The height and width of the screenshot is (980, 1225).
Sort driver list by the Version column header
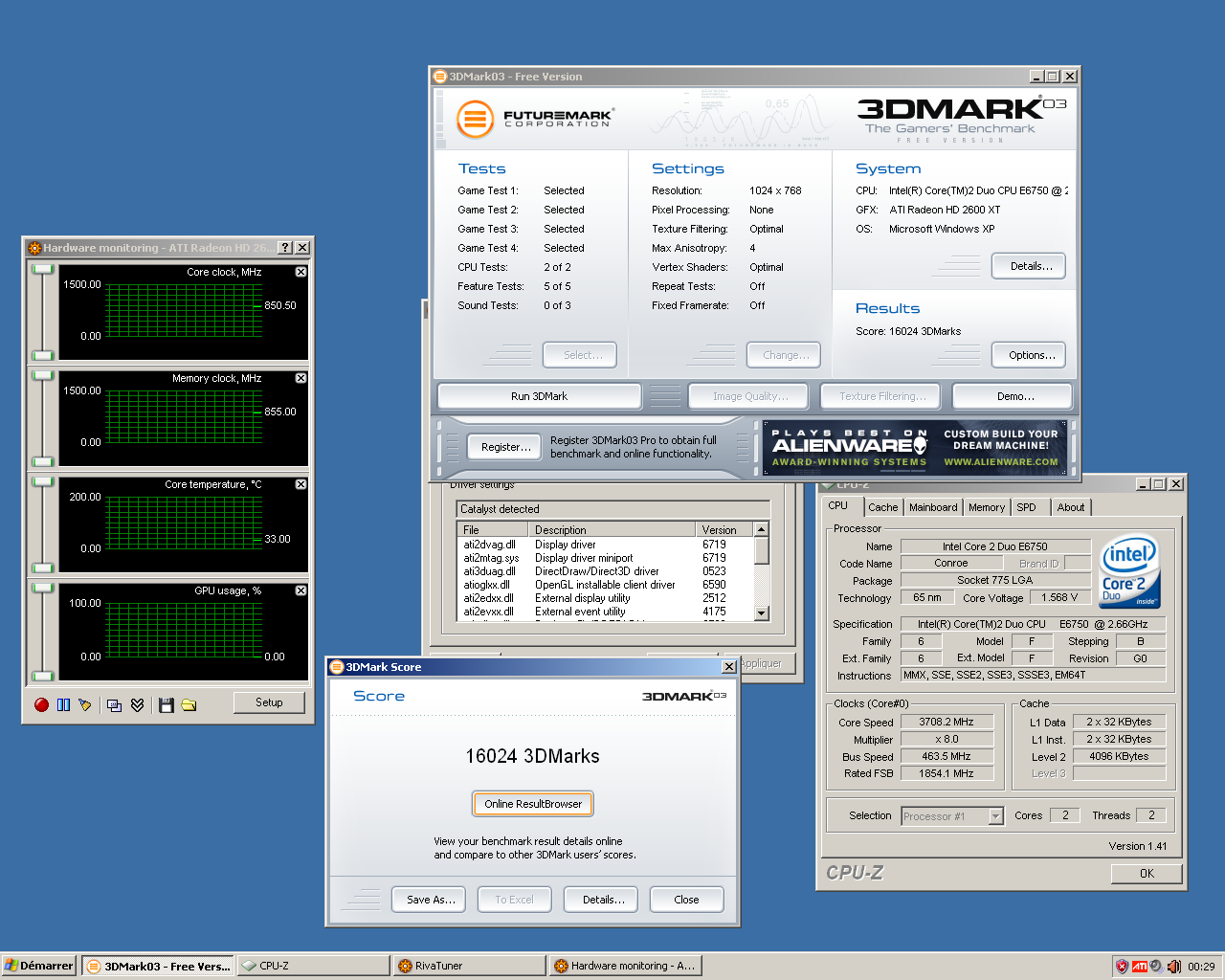pyautogui.click(x=724, y=530)
